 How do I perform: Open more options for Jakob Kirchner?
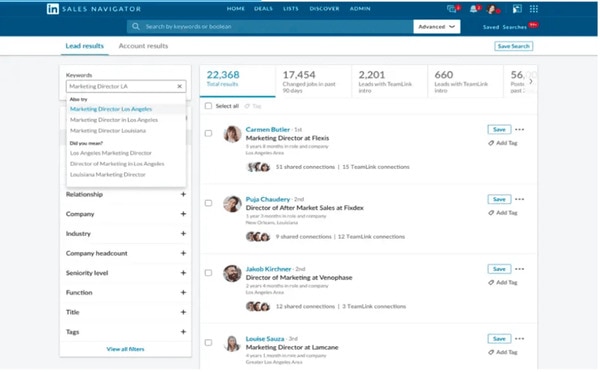click(x=519, y=269)
